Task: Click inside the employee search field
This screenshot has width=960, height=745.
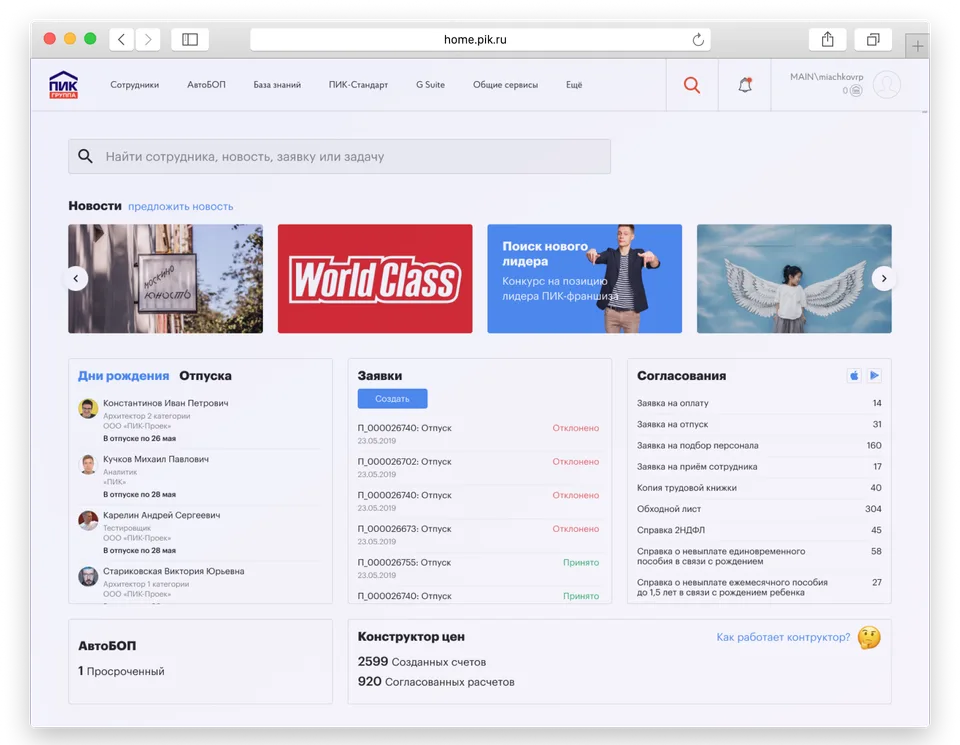Action: 340,156
